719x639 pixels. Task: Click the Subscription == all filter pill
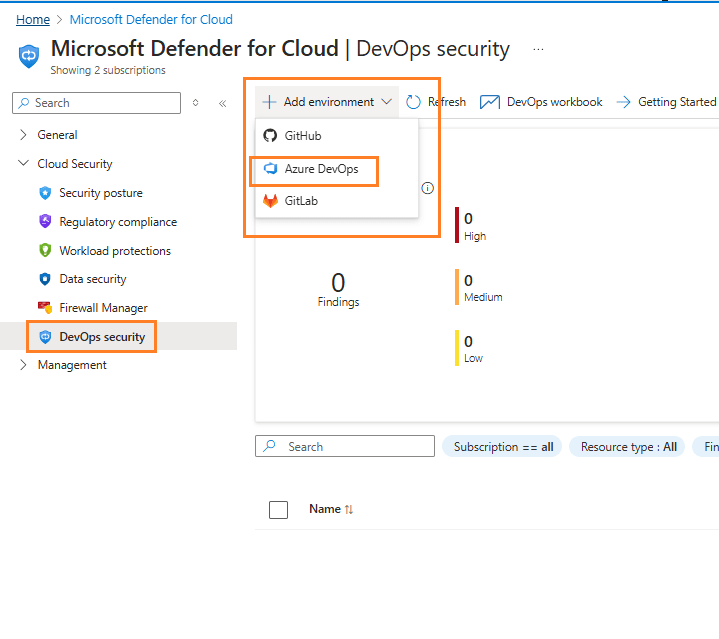[503, 447]
